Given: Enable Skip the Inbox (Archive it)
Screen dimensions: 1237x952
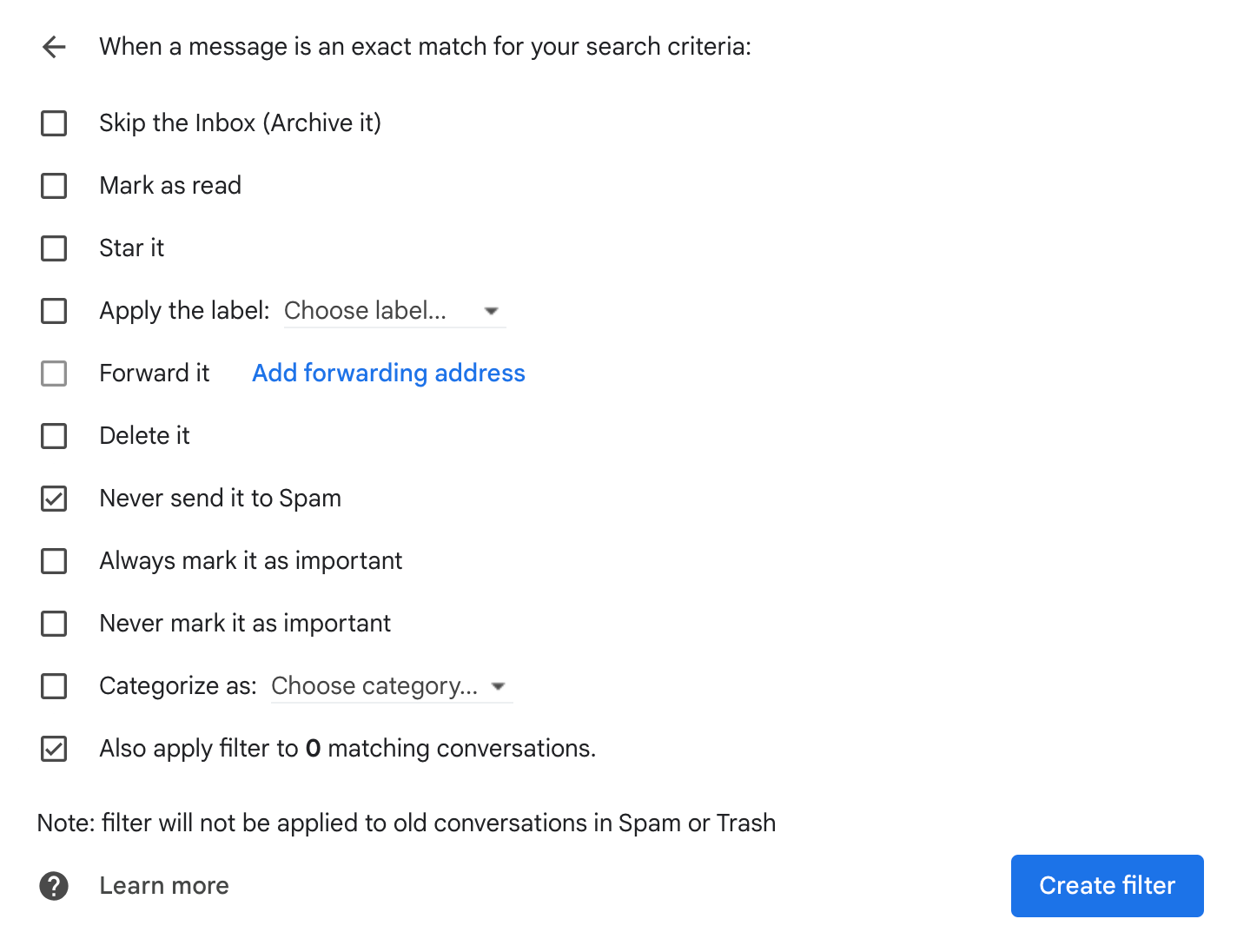Looking at the screenshot, I should coord(54,123).
